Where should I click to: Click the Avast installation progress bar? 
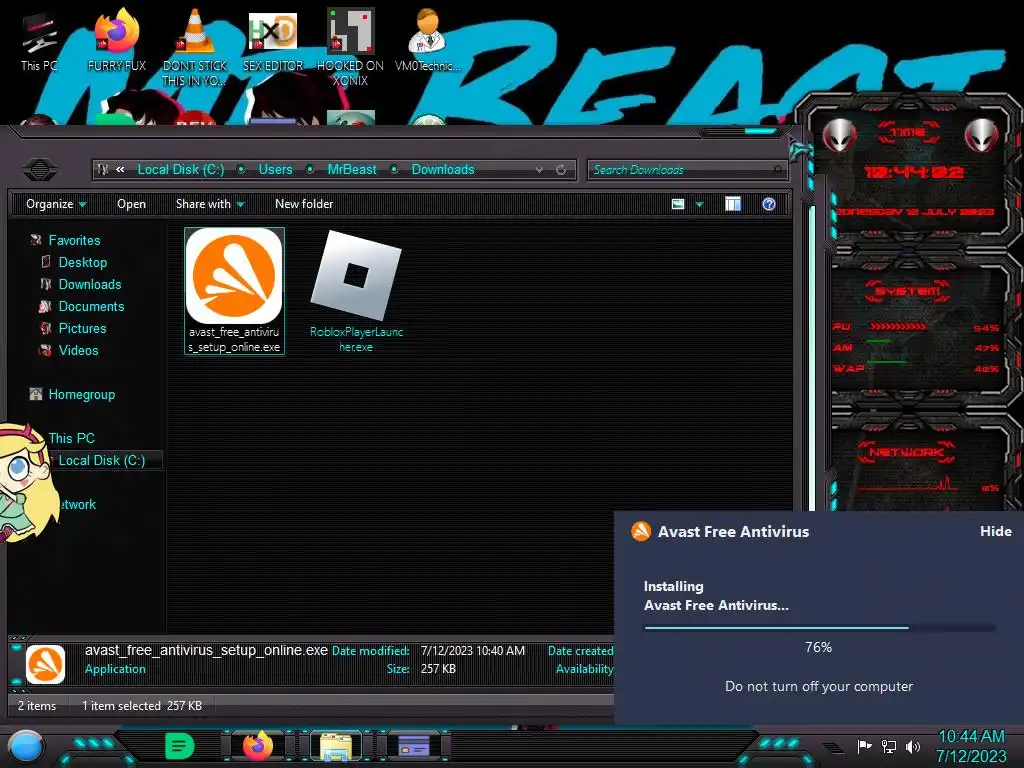coord(819,628)
